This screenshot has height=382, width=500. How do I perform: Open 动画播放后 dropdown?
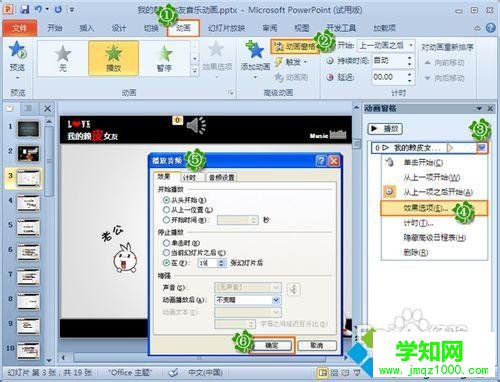[276, 300]
